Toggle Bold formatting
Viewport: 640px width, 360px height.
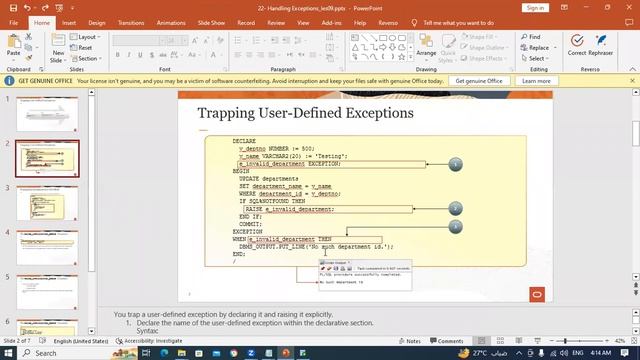[x=118, y=55]
